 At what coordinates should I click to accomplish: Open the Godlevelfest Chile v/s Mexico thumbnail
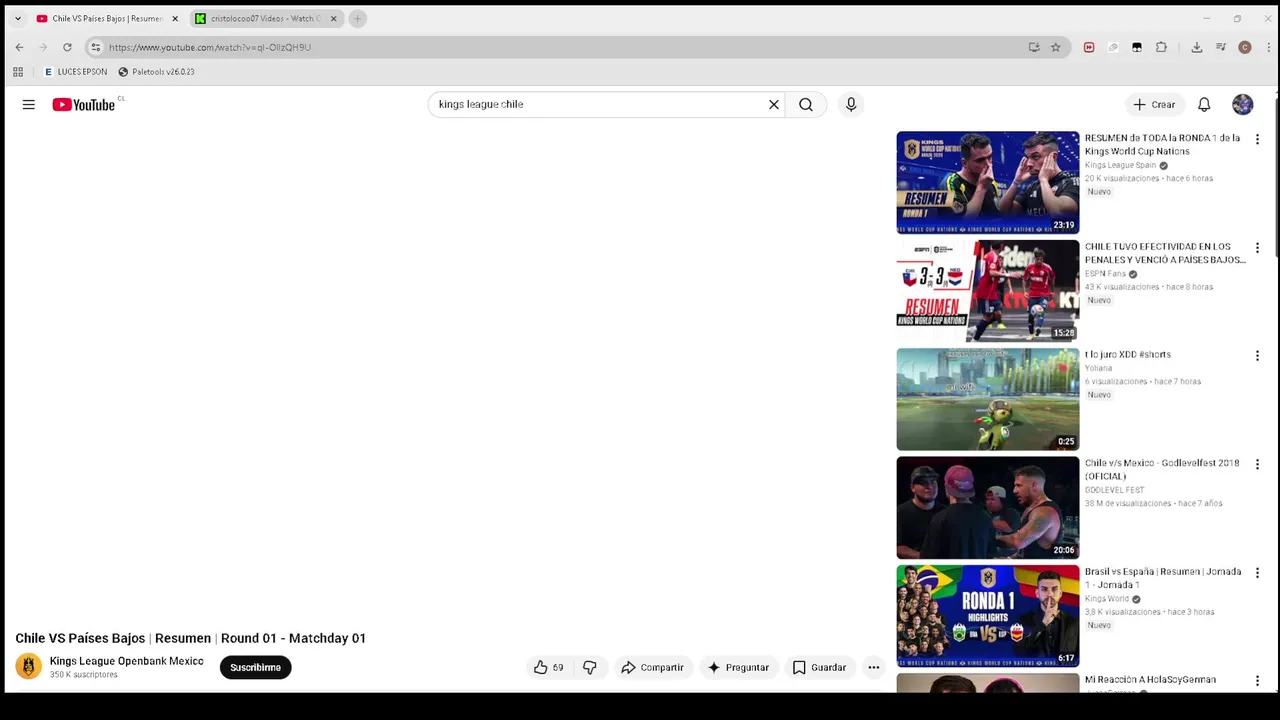pos(988,508)
